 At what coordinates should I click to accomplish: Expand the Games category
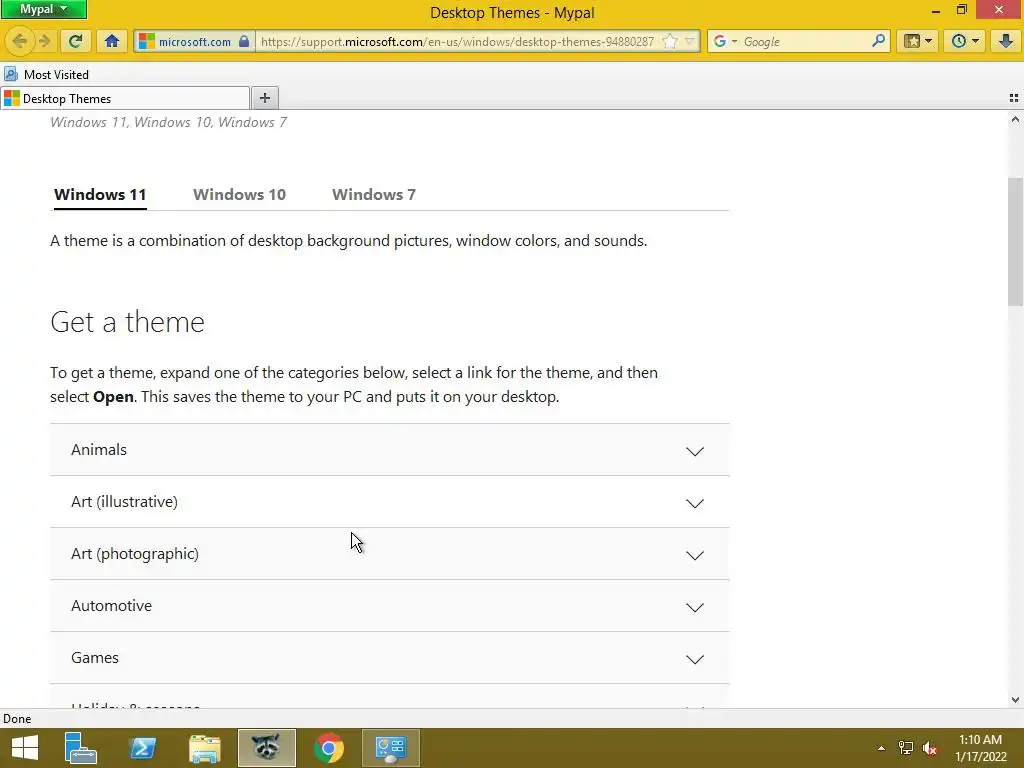[x=389, y=658]
